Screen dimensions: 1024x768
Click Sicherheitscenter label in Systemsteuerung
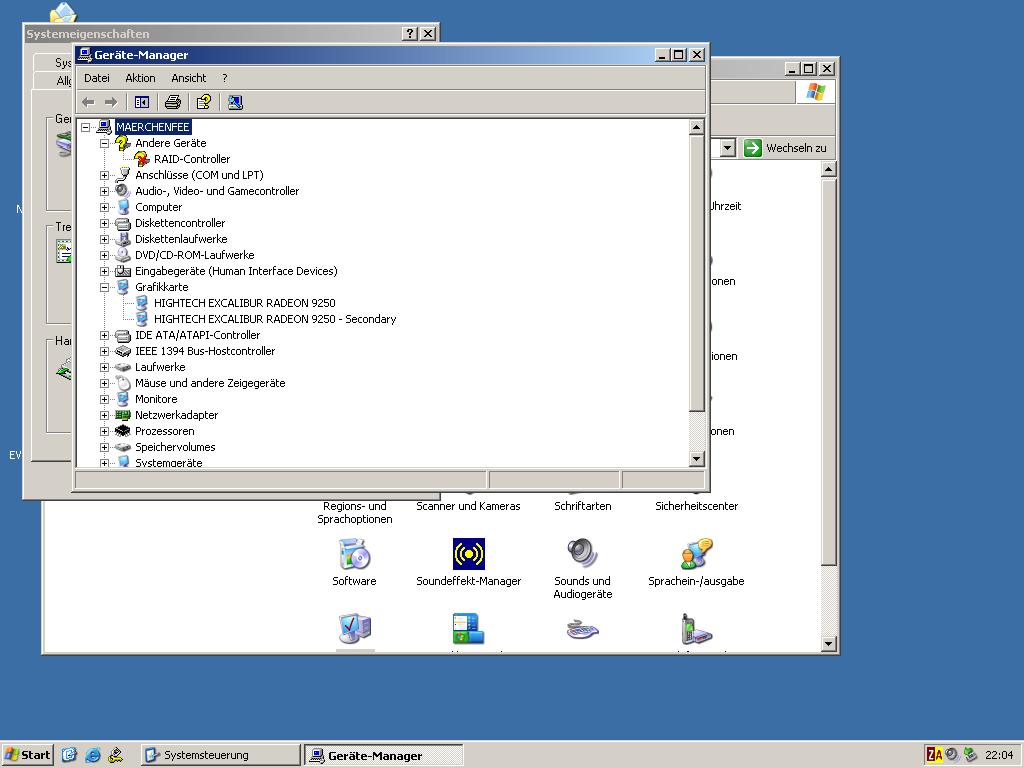tap(697, 506)
